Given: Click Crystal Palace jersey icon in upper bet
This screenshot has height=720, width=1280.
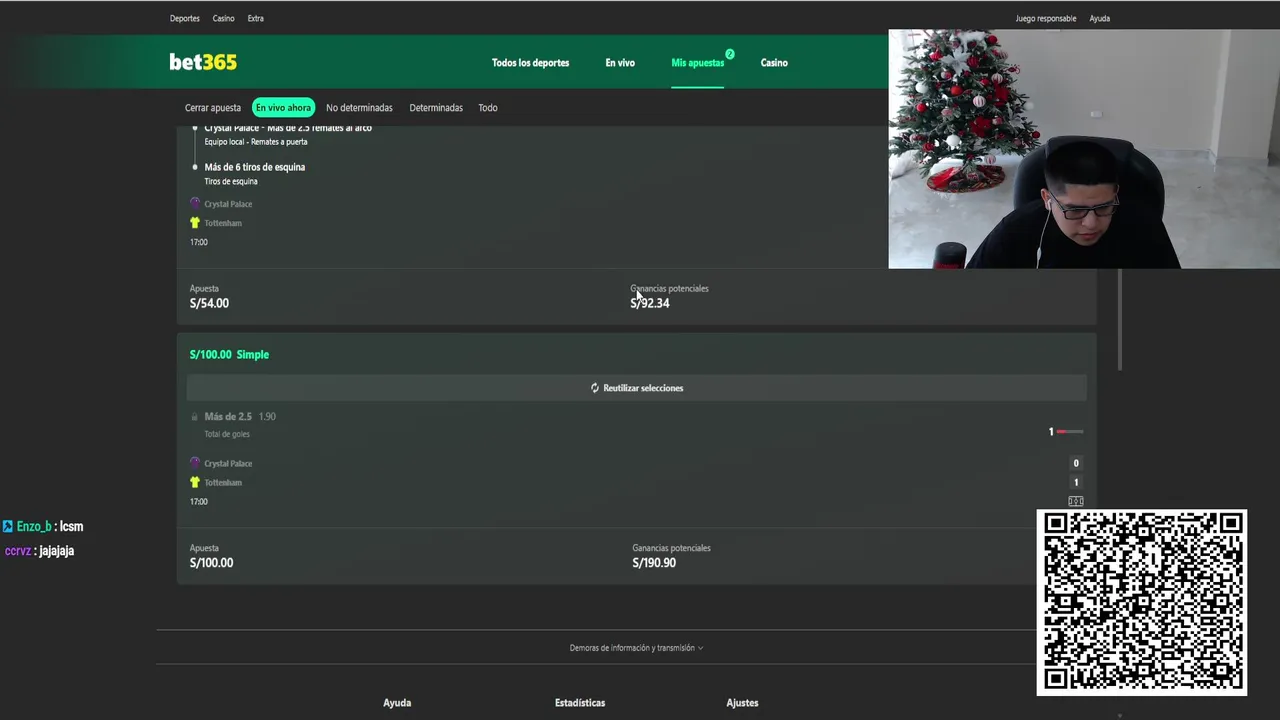Looking at the screenshot, I should click(195, 203).
